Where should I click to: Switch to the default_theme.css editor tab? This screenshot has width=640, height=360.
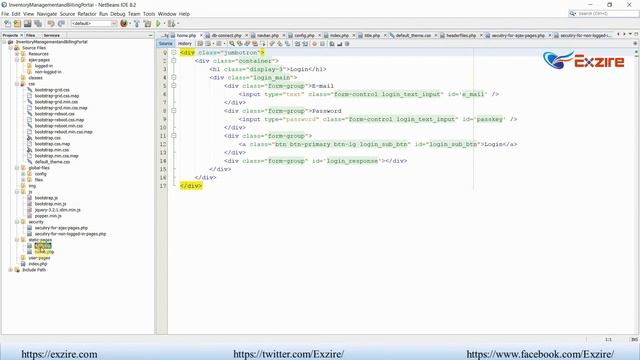coord(413,36)
